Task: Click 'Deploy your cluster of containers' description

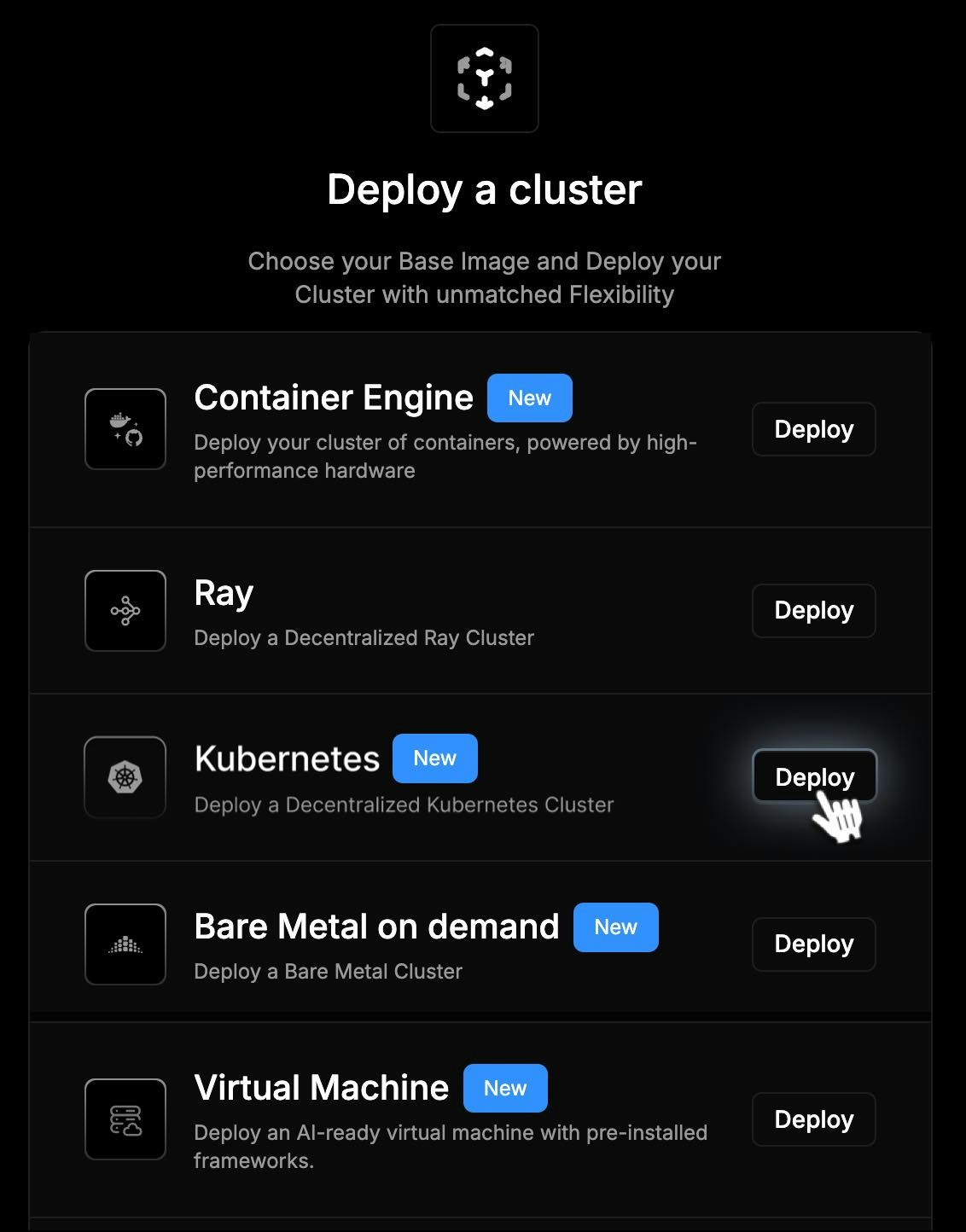Action: [445, 456]
